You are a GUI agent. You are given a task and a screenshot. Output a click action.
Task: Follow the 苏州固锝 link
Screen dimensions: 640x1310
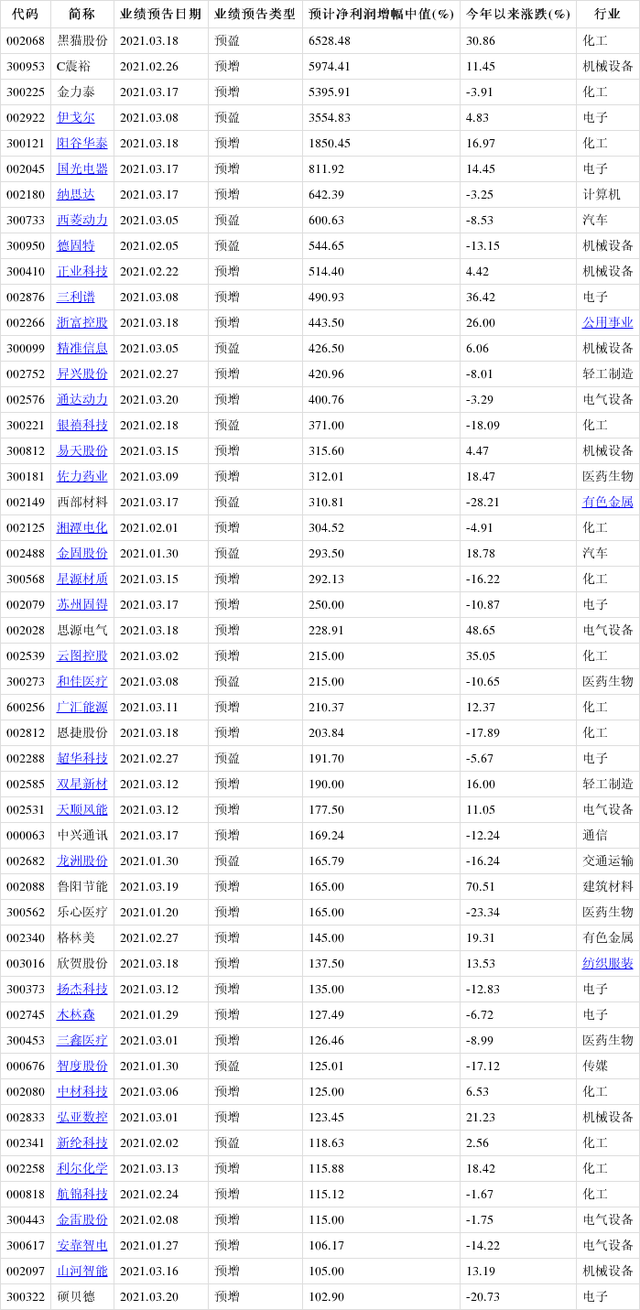point(82,605)
